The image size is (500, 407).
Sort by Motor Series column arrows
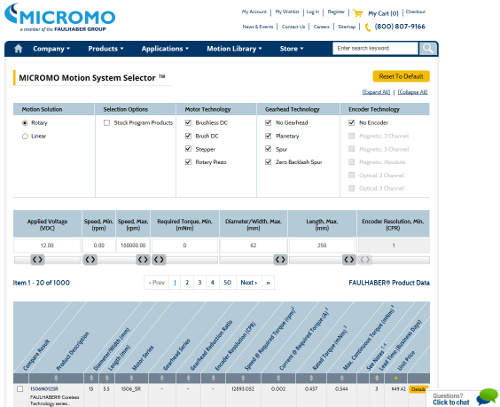pos(131,378)
